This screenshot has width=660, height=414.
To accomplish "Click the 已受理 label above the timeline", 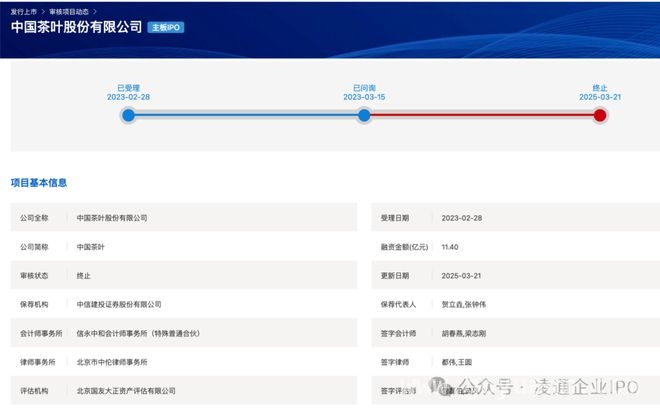I will (x=128, y=88).
